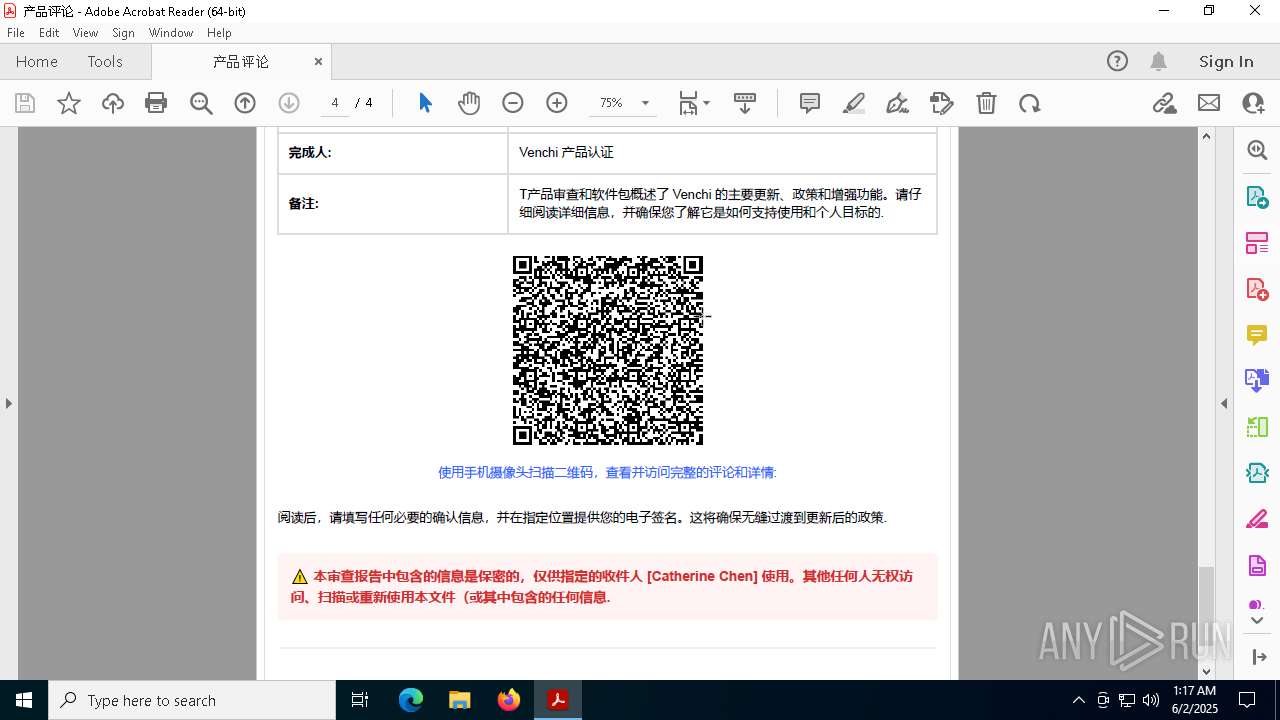
Task: Add a sticky note comment
Action: click(x=810, y=103)
